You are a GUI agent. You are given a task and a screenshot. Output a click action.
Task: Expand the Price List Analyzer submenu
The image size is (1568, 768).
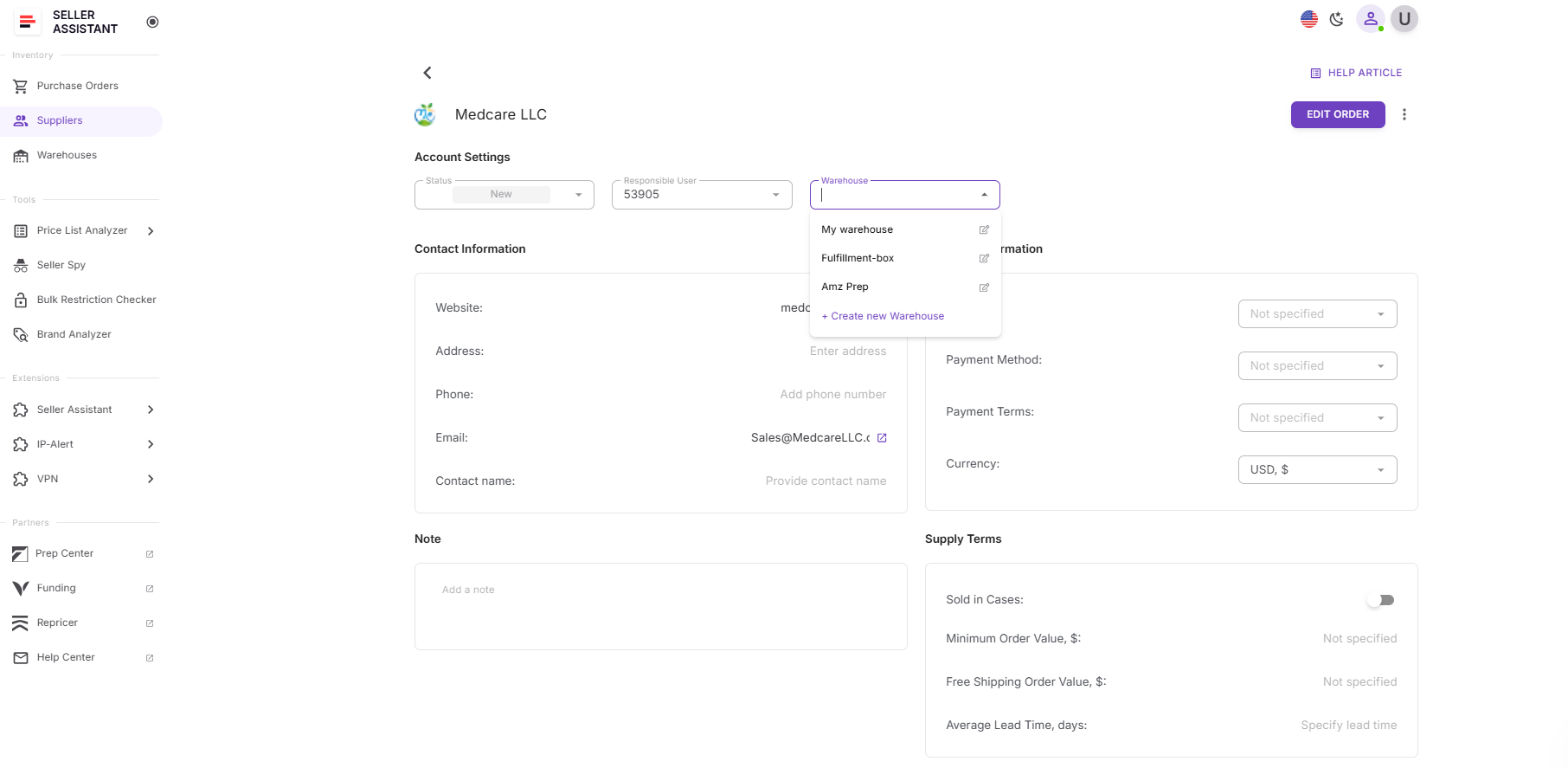pyautogui.click(x=151, y=231)
